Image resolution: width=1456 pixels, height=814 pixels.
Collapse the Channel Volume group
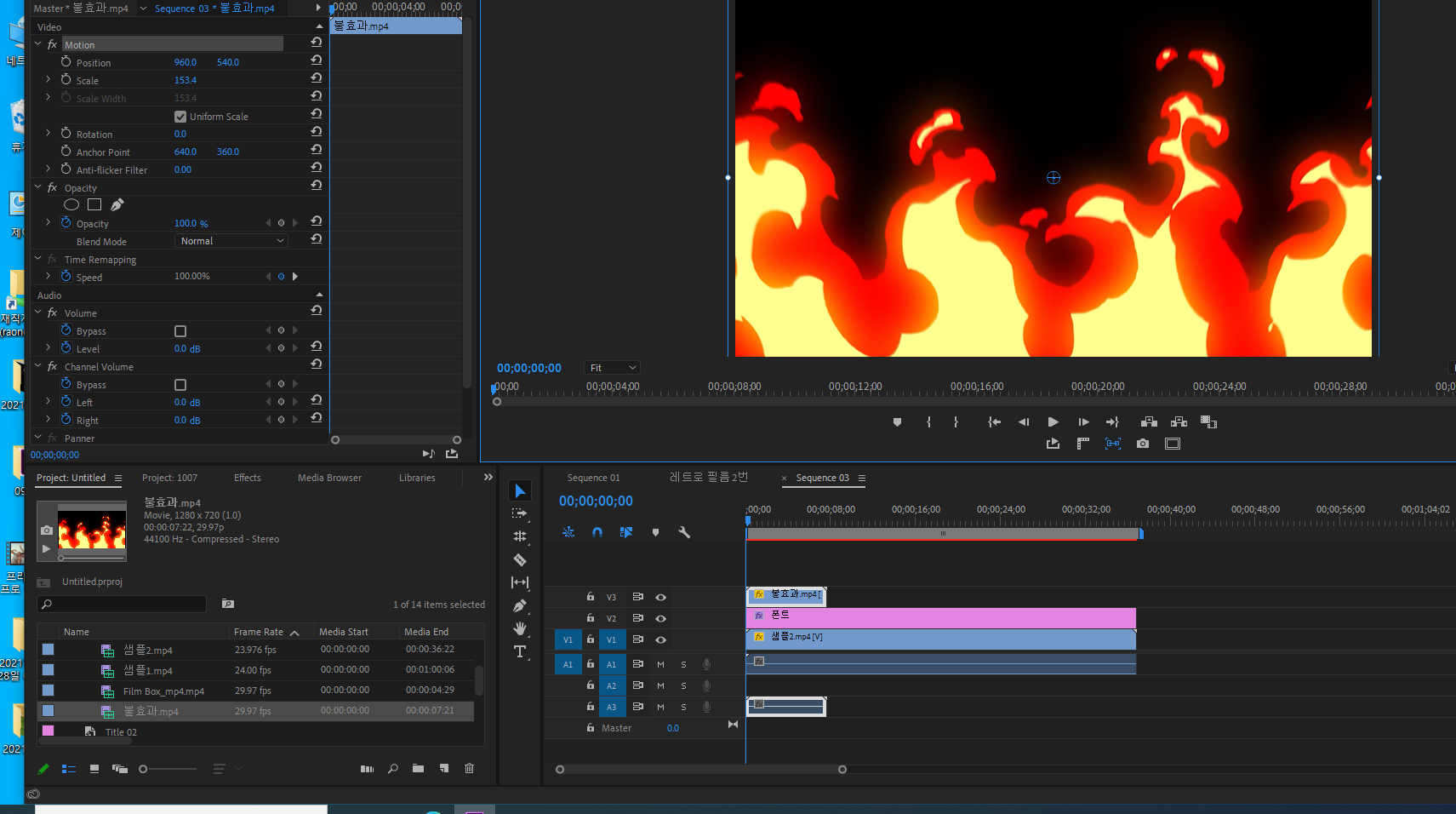[37, 366]
